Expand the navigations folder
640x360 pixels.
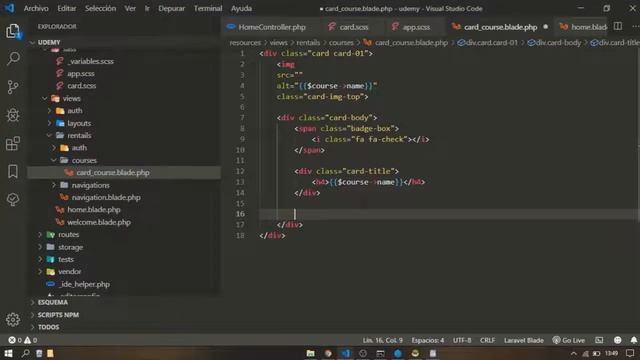(54, 185)
